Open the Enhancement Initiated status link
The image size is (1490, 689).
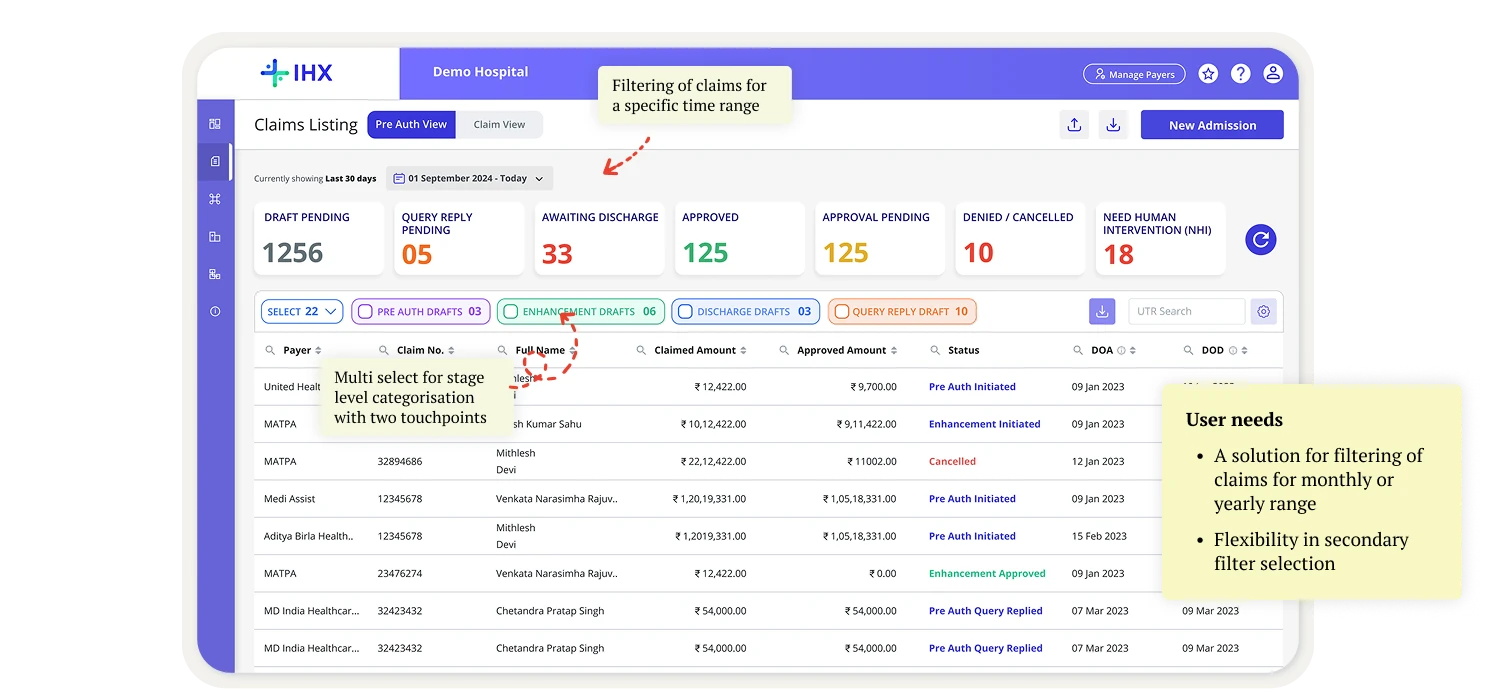[x=984, y=424]
